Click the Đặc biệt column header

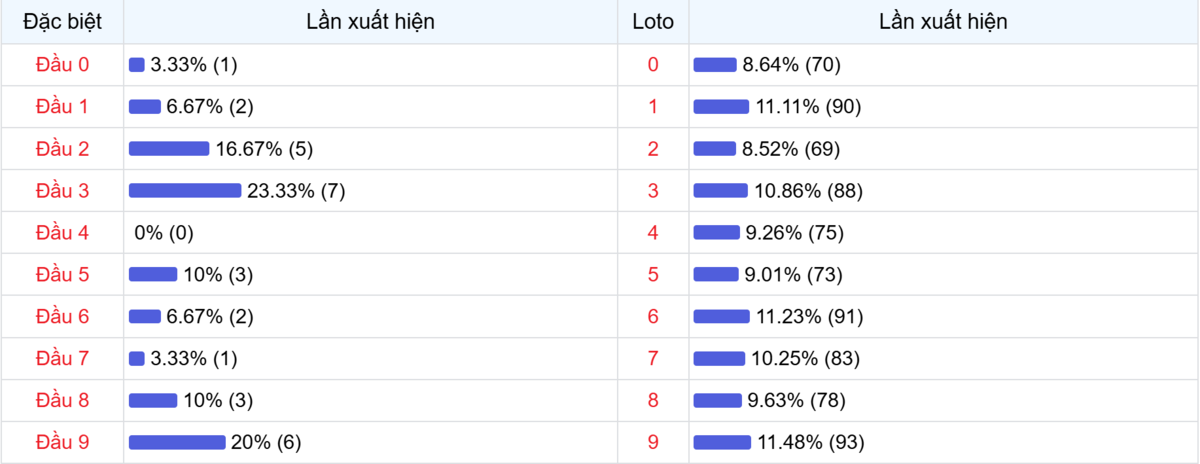coord(62,22)
